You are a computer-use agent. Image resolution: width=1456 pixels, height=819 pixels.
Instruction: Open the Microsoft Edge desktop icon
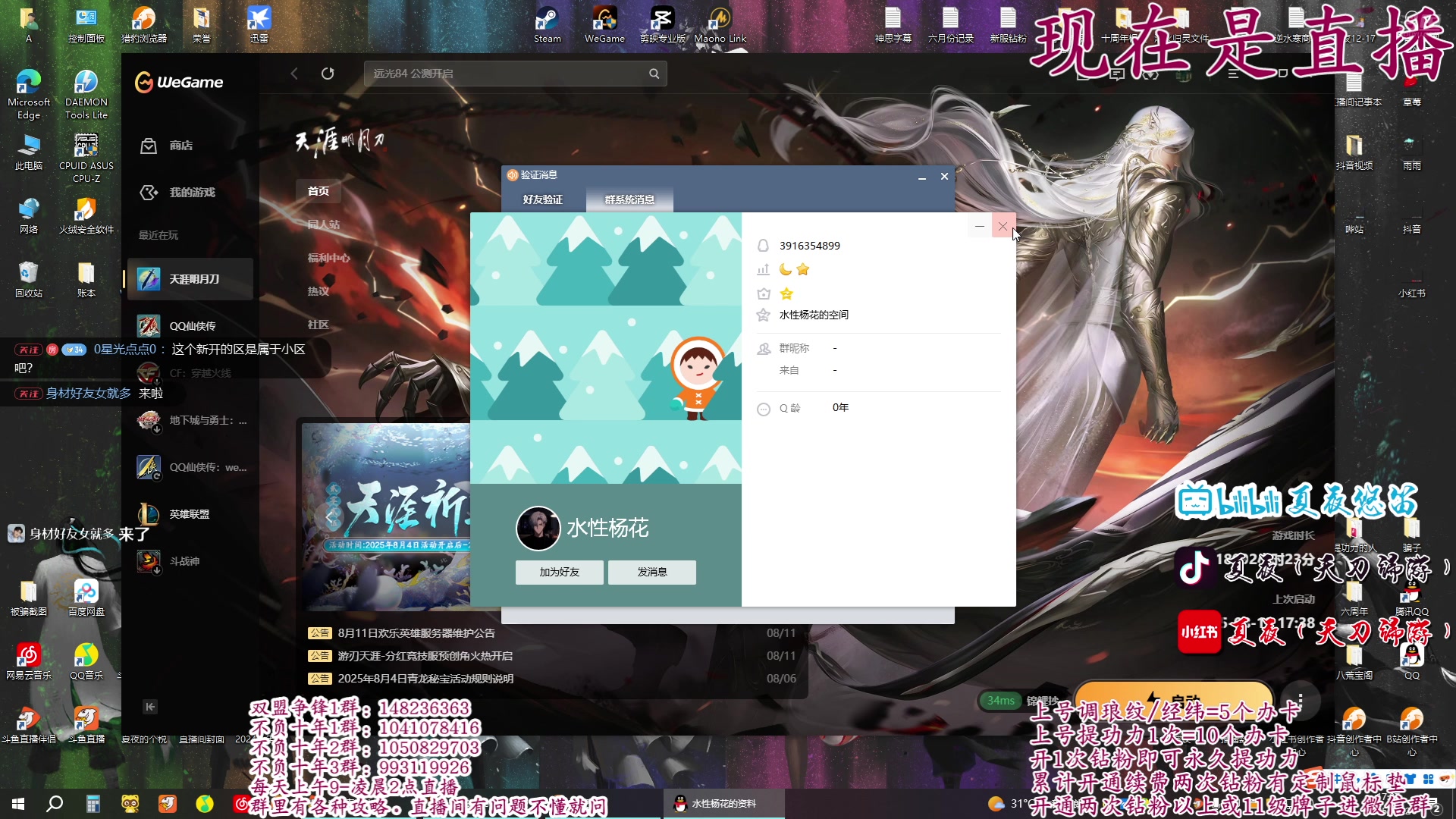(x=29, y=94)
